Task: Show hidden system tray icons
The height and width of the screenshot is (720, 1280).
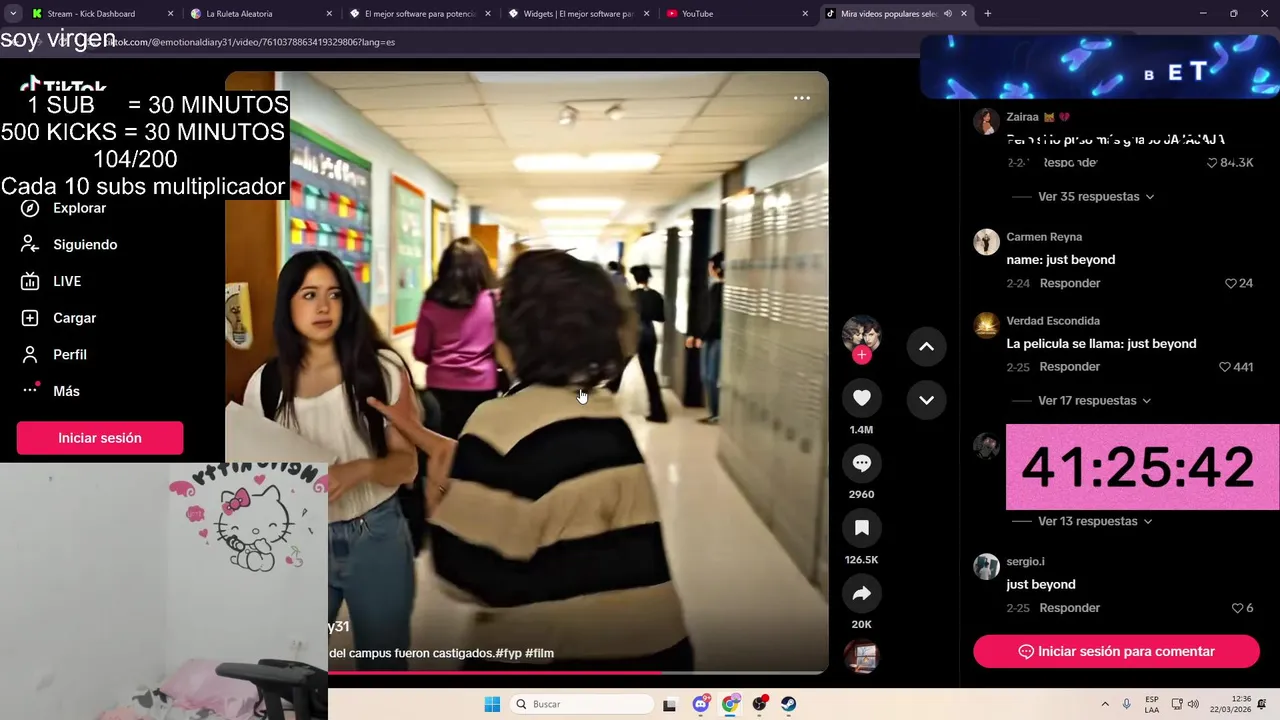Action: point(1105,704)
